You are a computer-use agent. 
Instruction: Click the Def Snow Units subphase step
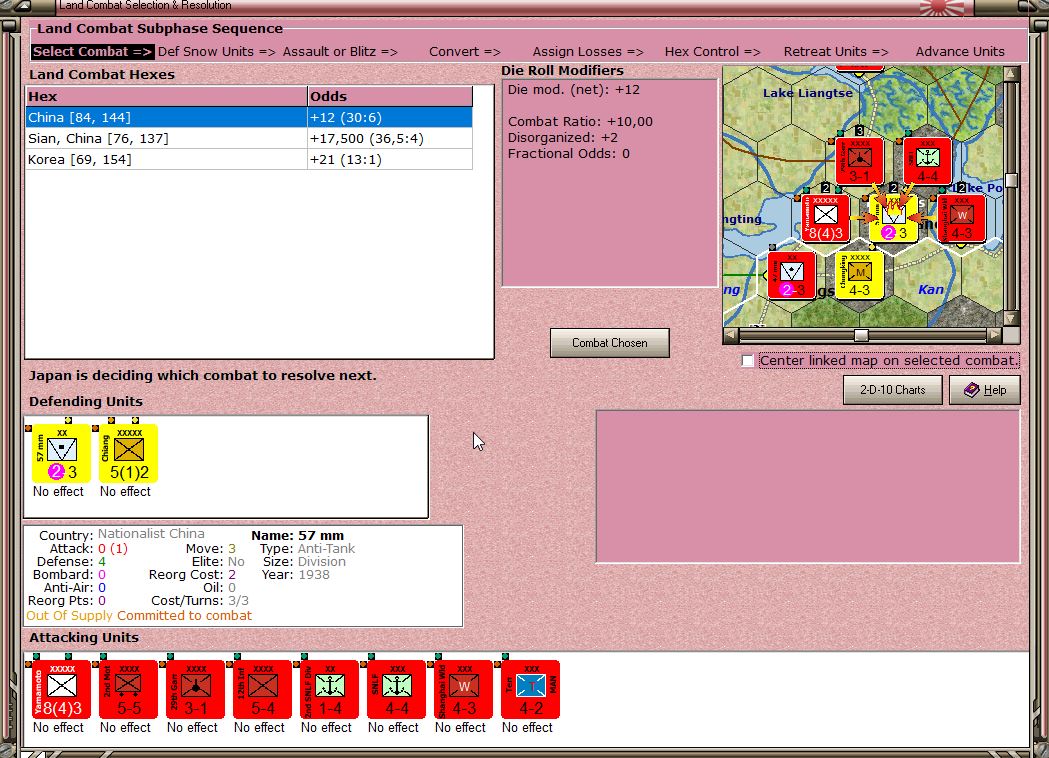point(216,52)
